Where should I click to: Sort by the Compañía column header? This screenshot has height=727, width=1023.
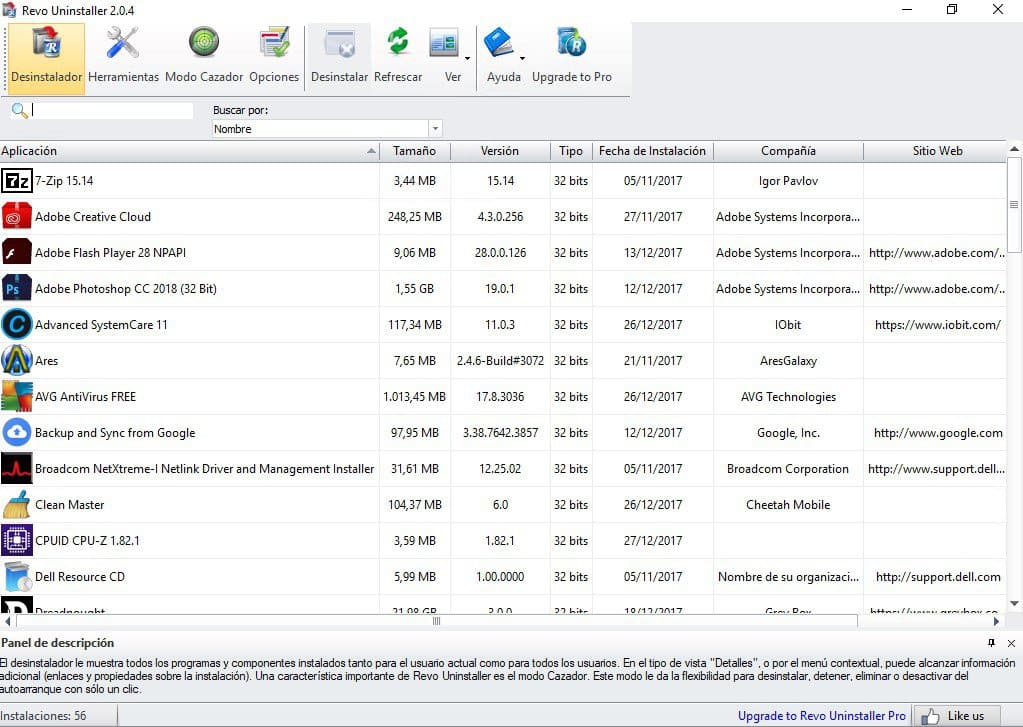pyautogui.click(x=788, y=151)
